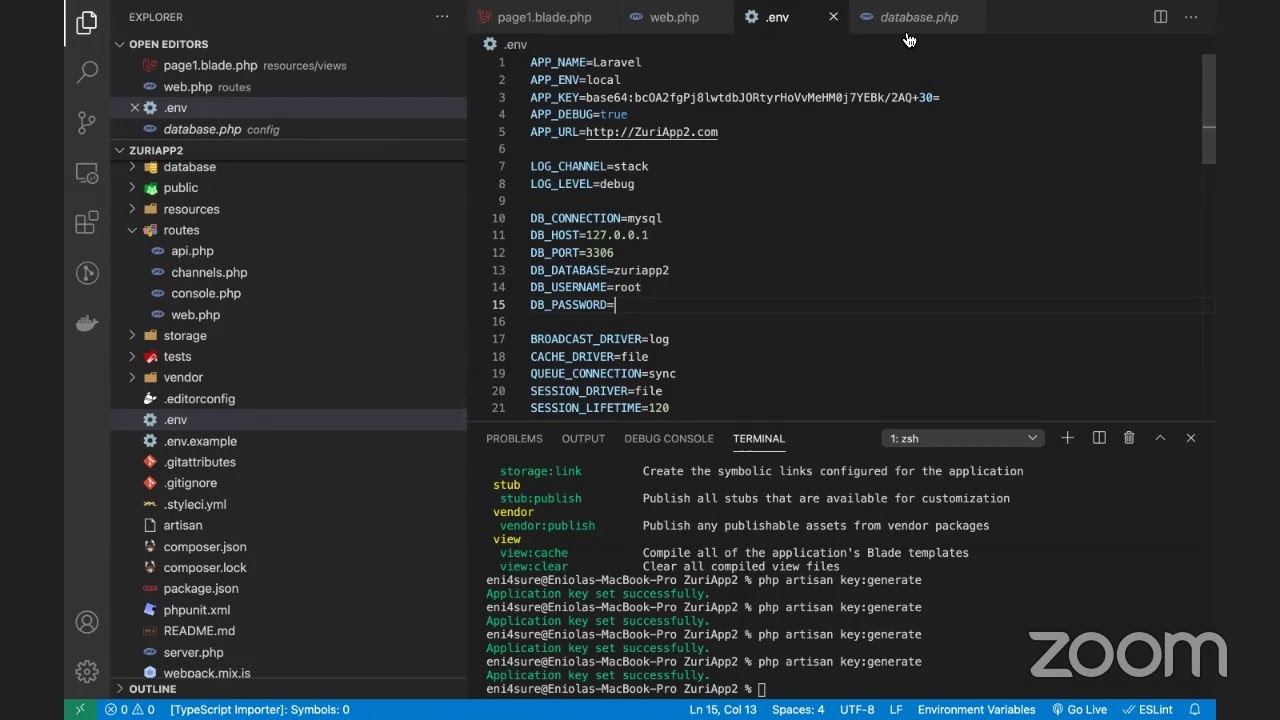1280x720 pixels.
Task: Open the Problems panel tab
Action: click(514, 438)
